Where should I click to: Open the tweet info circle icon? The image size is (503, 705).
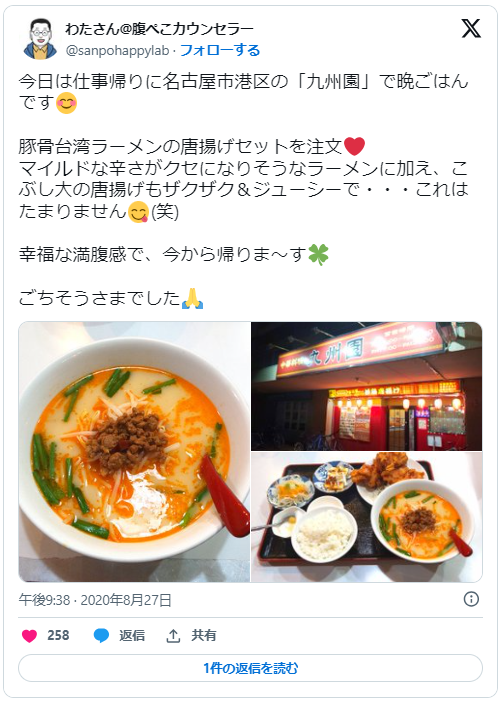471,599
